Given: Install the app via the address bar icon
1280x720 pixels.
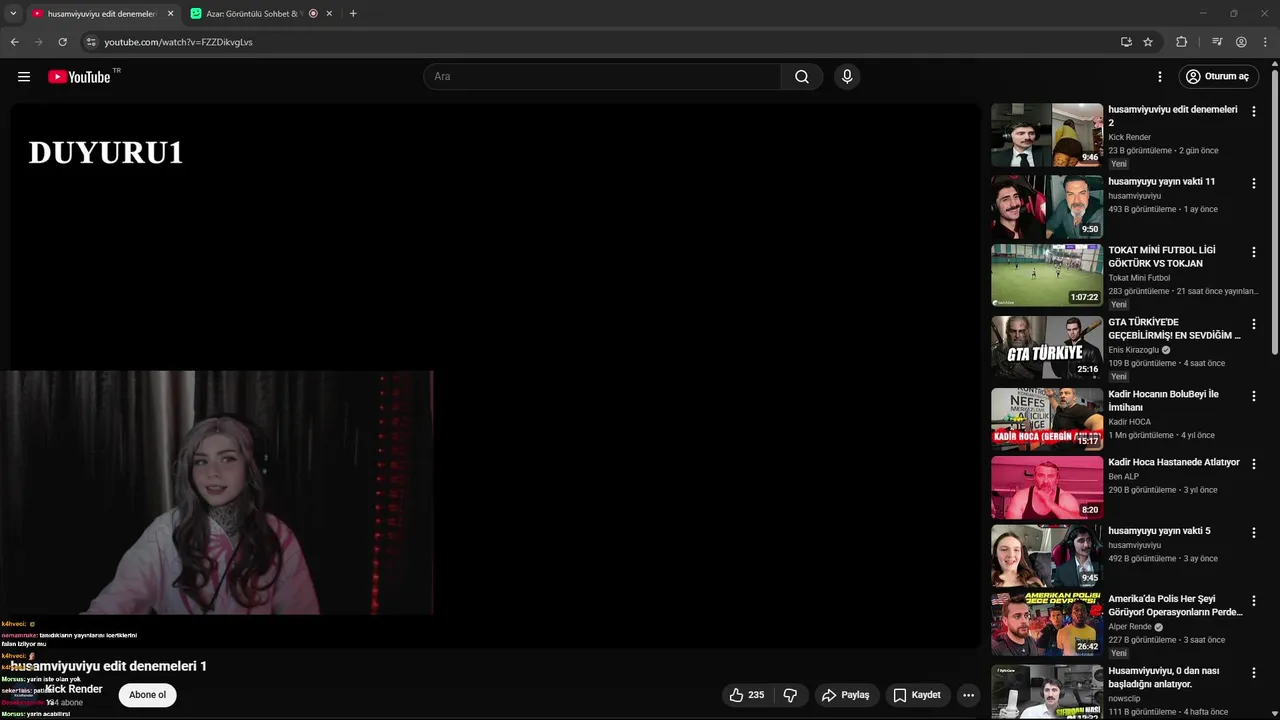Looking at the screenshot, I should (x=1126, y=42).
